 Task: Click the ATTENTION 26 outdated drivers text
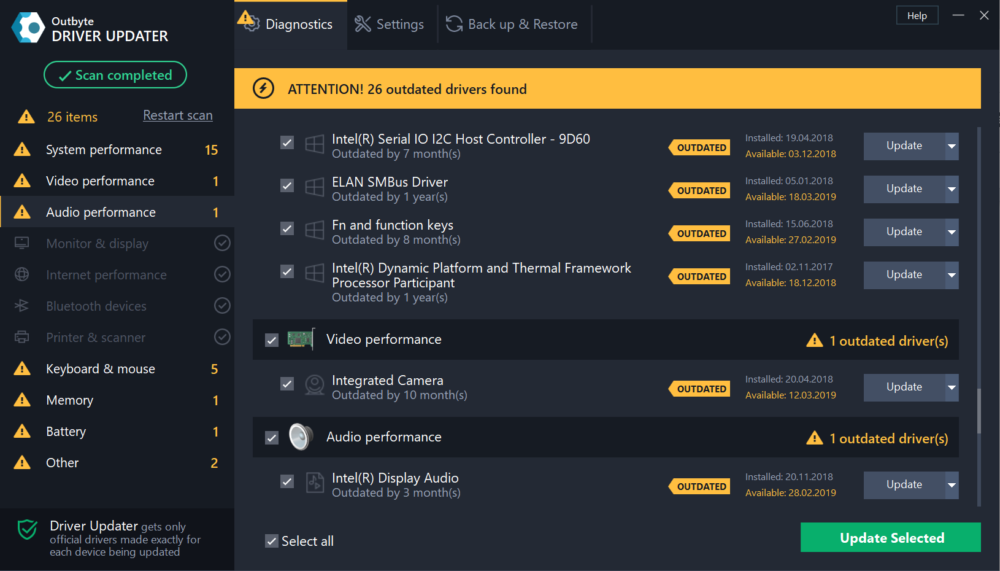tap(407, 89)
